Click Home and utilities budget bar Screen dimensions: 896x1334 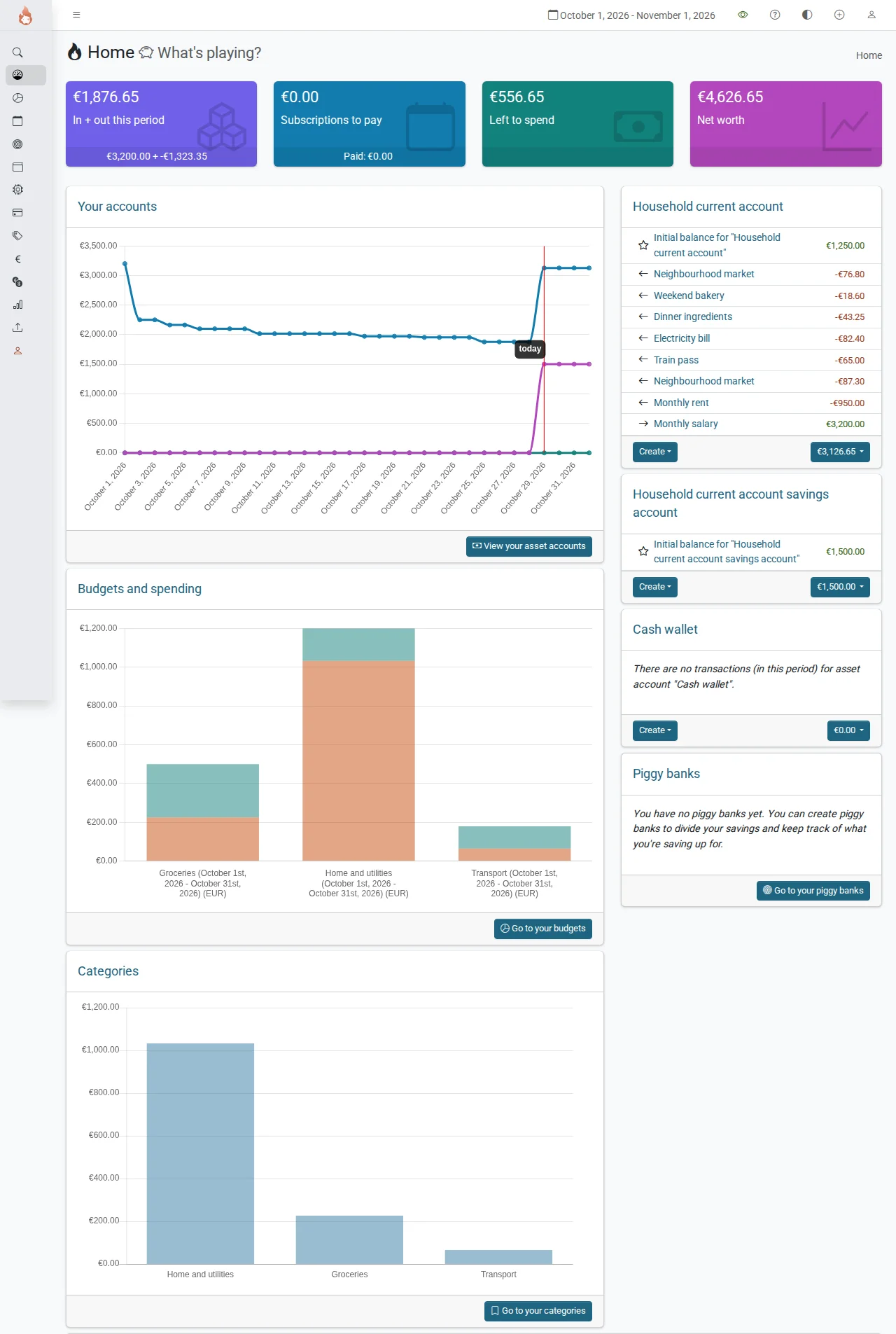point(358,744)
